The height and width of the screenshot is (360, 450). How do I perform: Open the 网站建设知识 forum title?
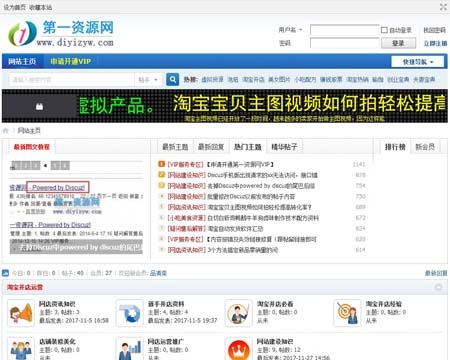[275, 341]
